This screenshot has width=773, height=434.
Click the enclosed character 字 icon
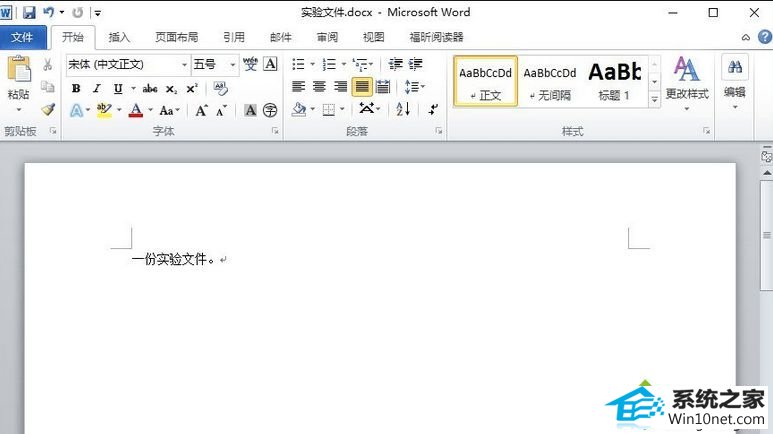270,110
